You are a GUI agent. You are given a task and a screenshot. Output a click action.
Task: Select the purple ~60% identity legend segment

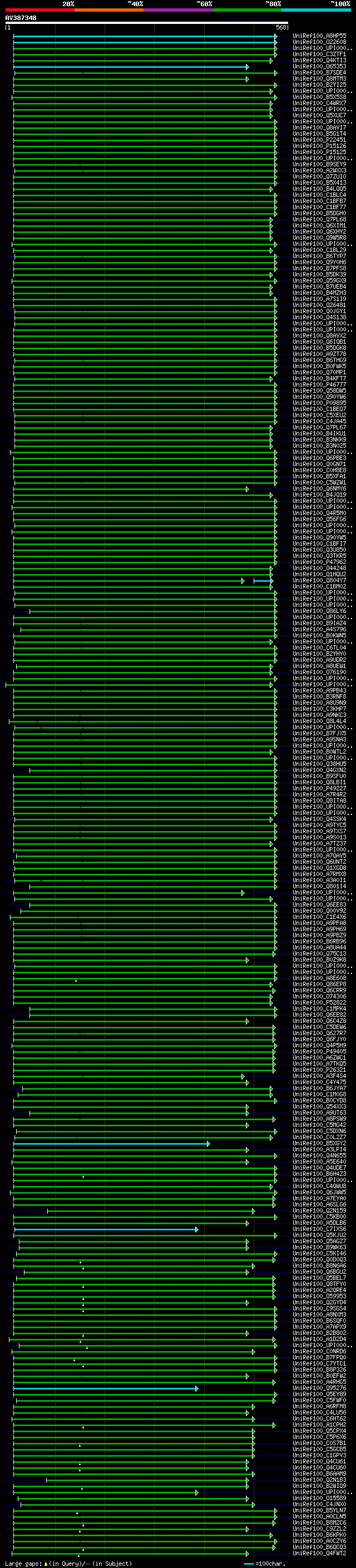177,10
